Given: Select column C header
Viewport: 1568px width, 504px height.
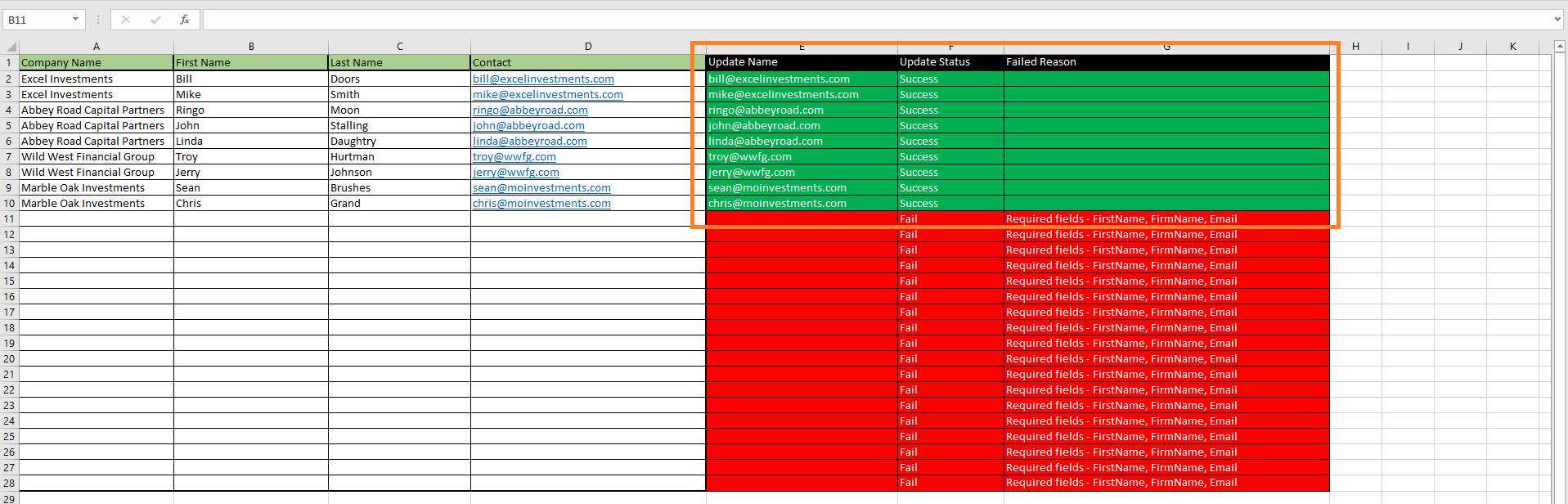Looking at the screenshot, I should 399,47.
